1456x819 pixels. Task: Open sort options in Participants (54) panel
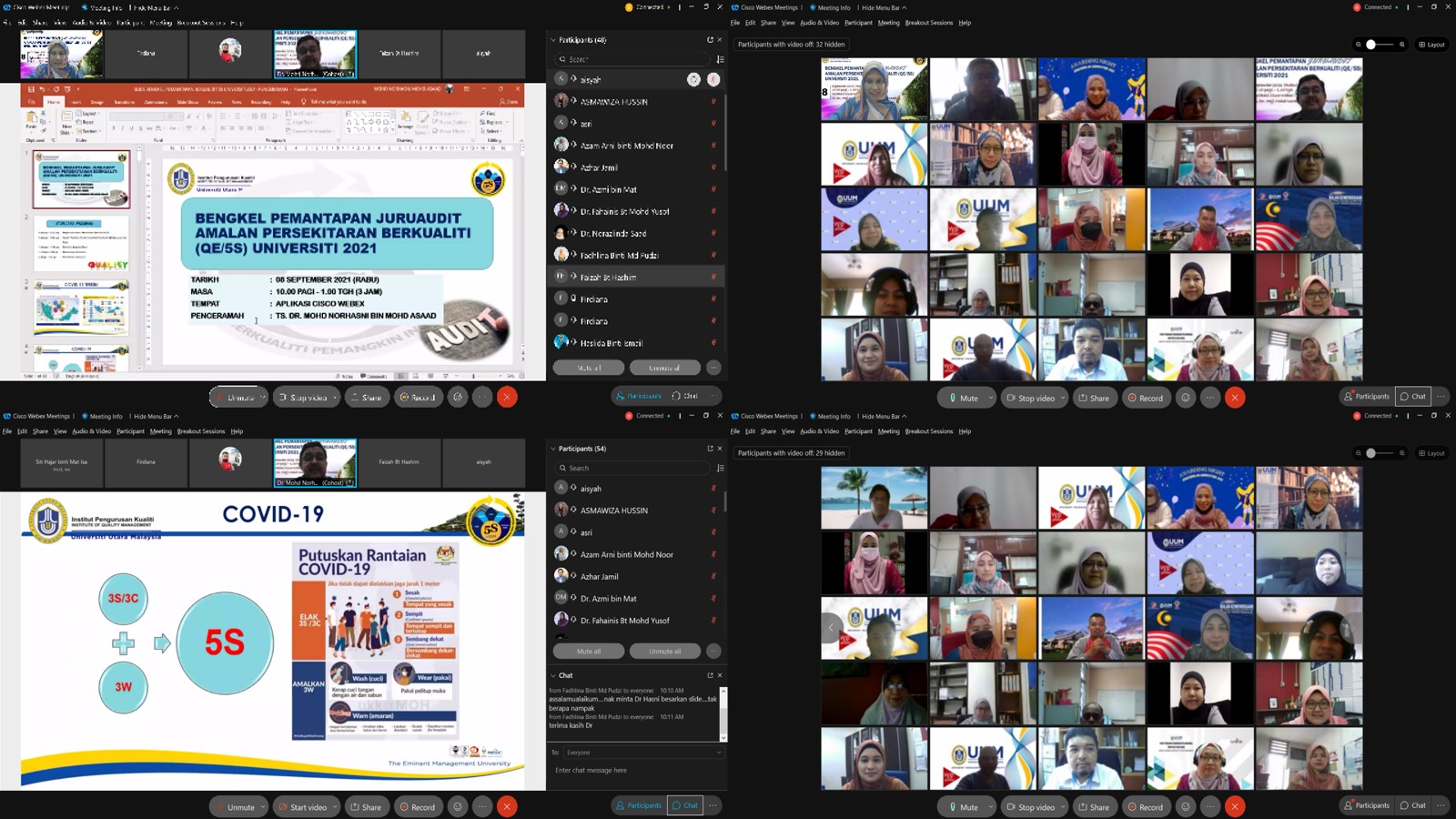720,468
